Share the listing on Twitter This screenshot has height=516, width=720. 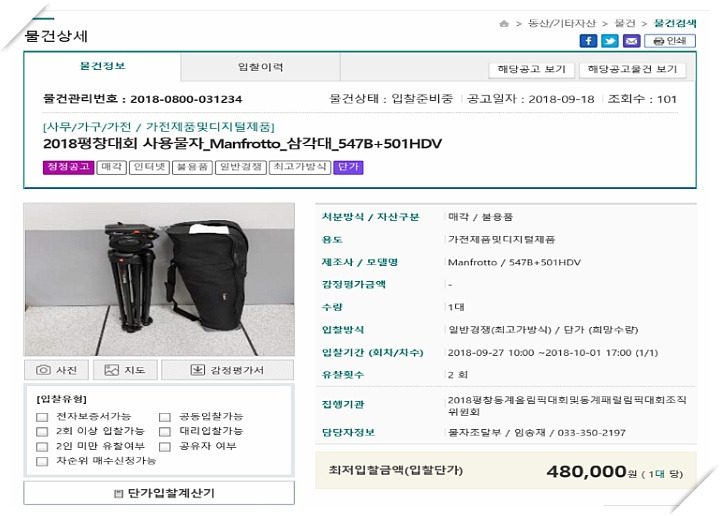pyautogui.click(x=610, y=41)
